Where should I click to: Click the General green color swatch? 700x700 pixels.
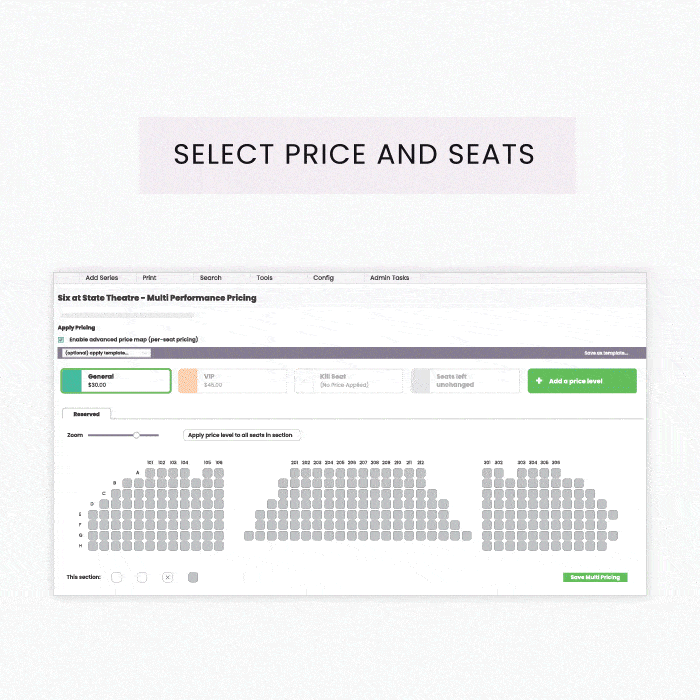[x=71, y=381]
